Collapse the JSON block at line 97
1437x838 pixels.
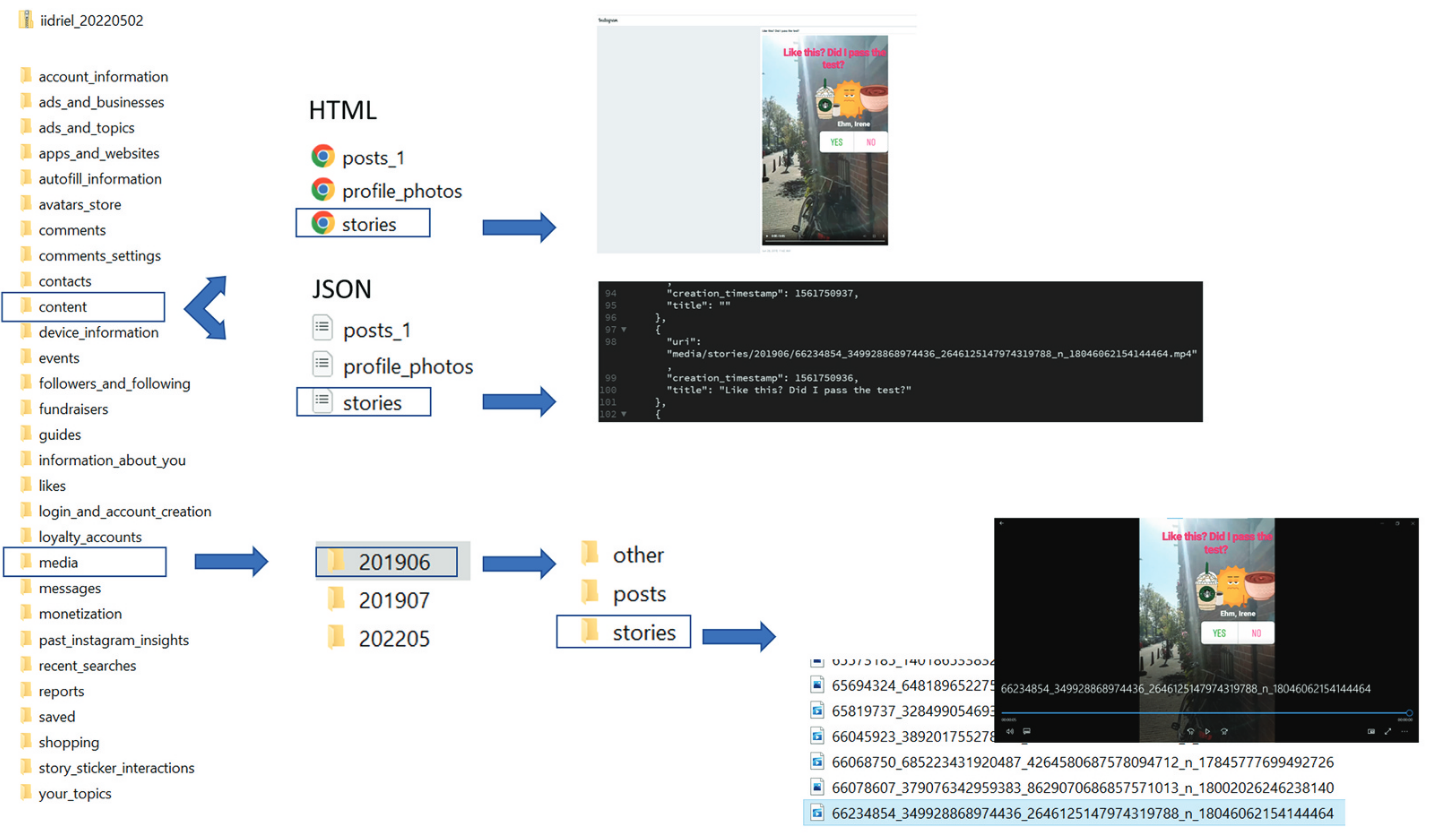click(x=625, y=329)
